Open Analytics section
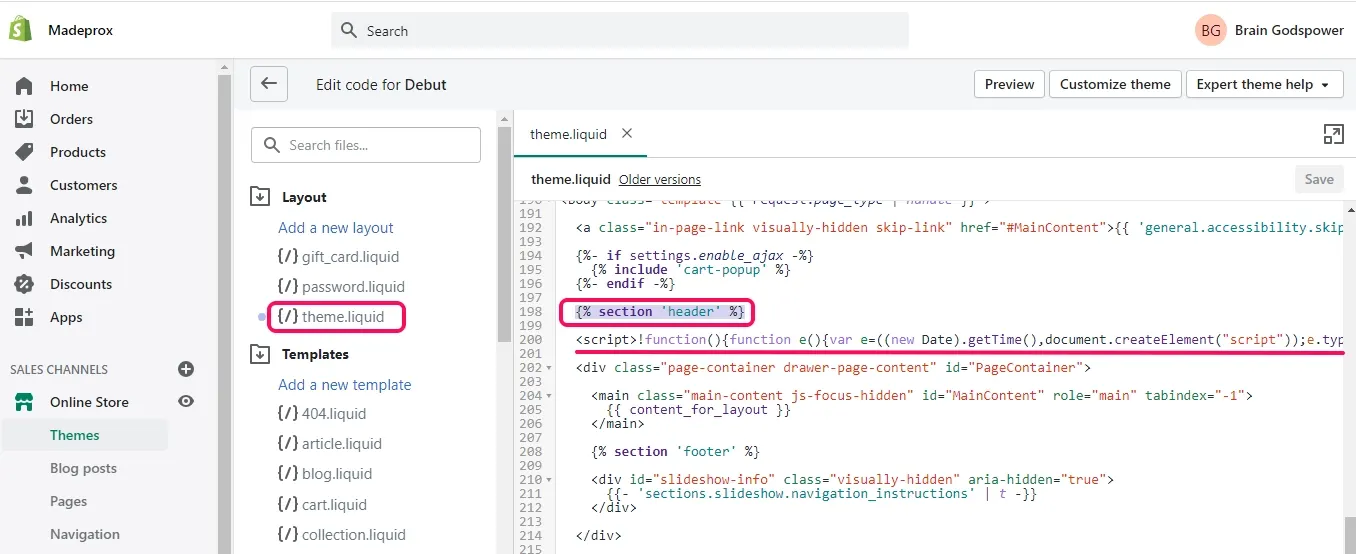 tap(78, 218)
